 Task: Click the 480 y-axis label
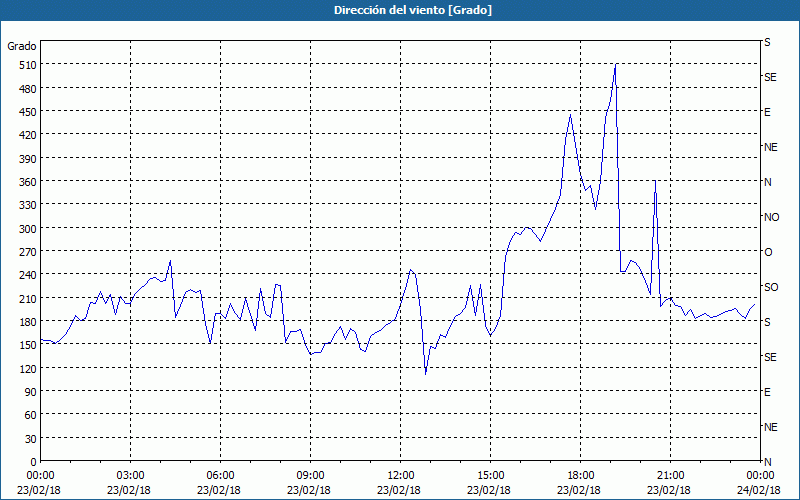[x=28, y=89]
